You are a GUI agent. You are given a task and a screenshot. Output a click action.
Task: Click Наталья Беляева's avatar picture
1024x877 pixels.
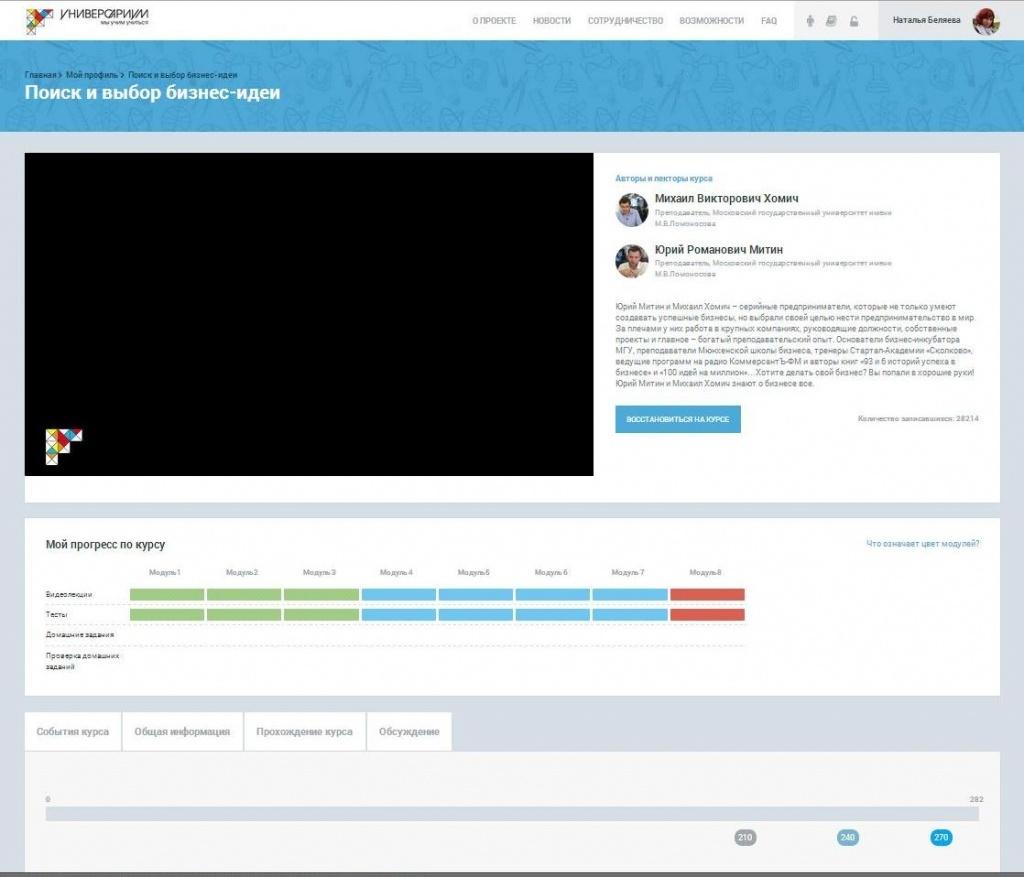pos(986,21)
